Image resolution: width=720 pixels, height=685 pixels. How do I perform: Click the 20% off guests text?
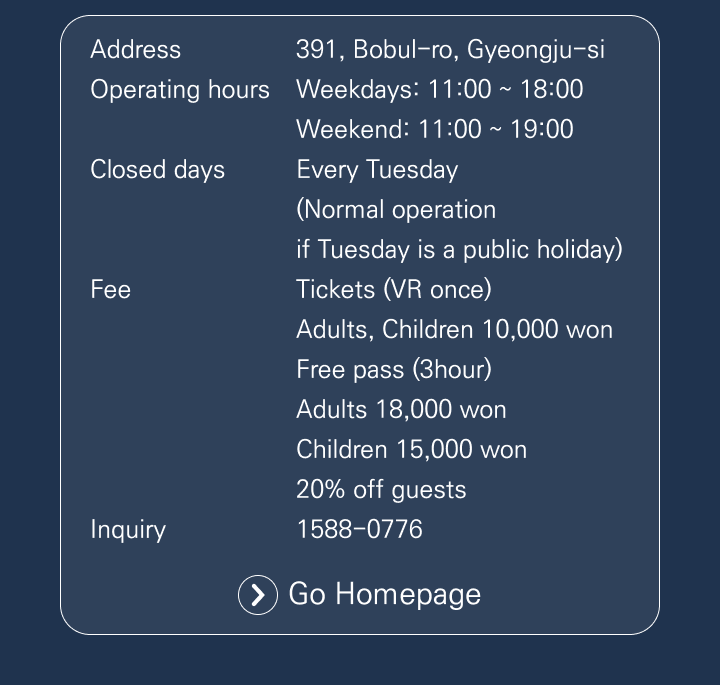click(381, 490)
